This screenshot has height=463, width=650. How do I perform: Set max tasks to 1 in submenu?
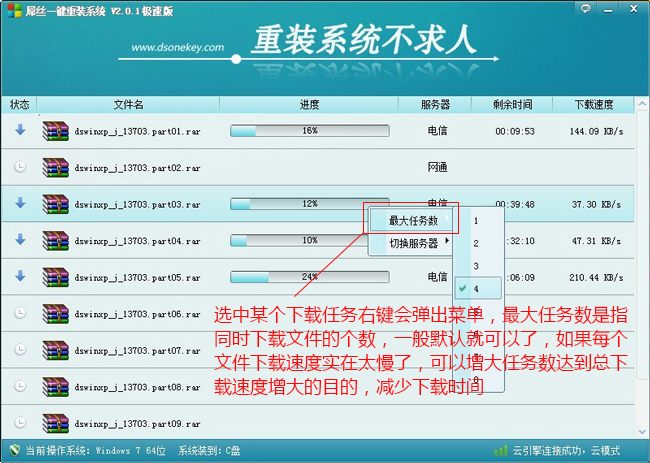479,221
